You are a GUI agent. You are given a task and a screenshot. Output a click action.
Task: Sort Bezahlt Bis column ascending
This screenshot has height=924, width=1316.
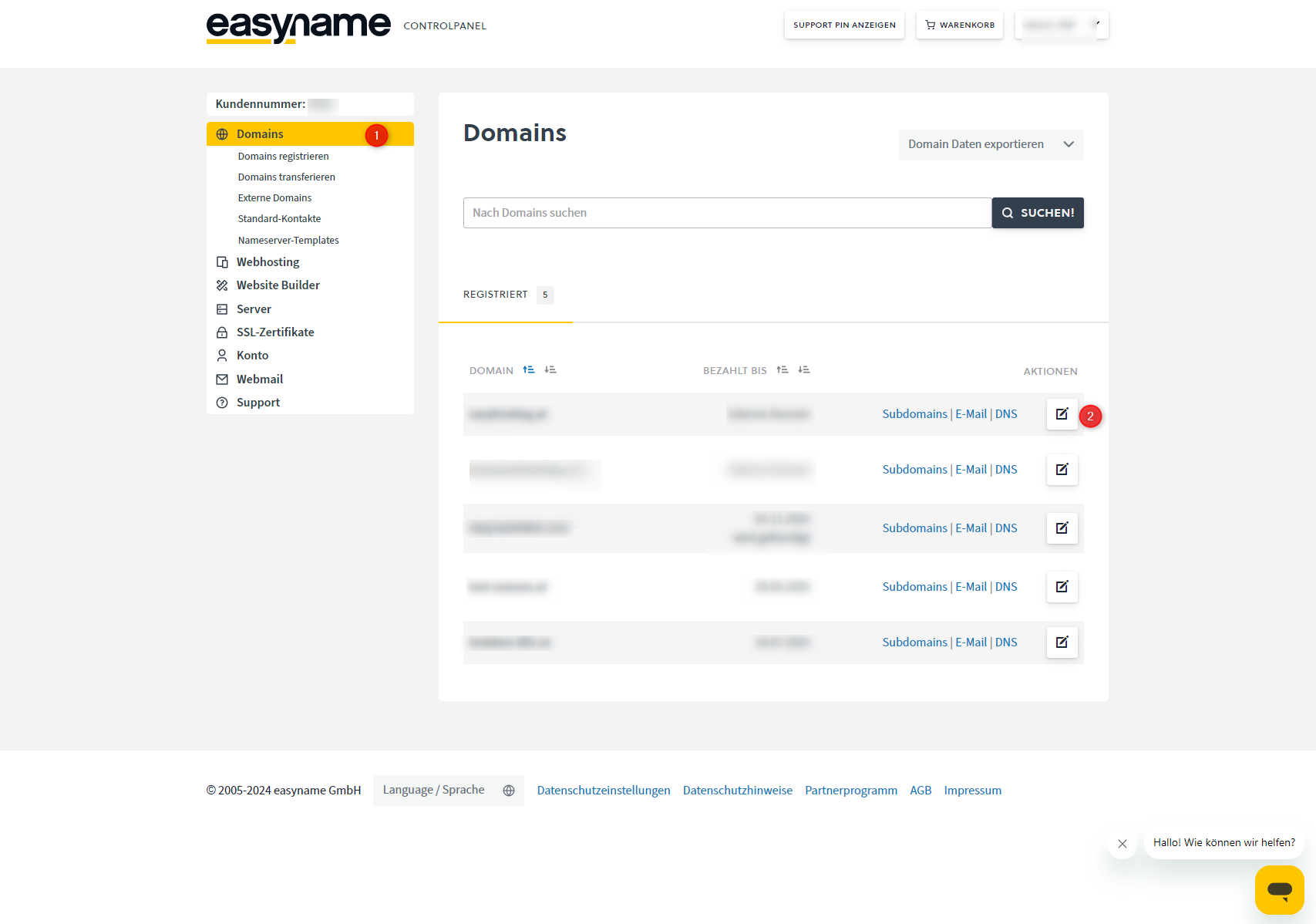tap(783, 370)
